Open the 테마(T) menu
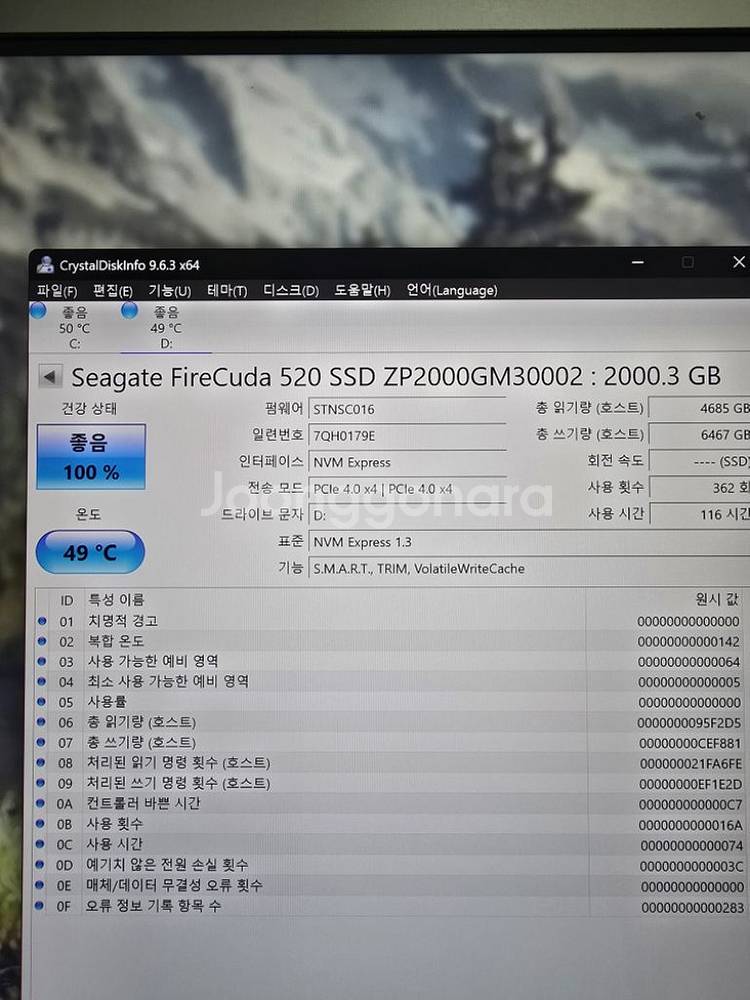The height and width of the screenshot is (1000, 750). click(227, 291)
